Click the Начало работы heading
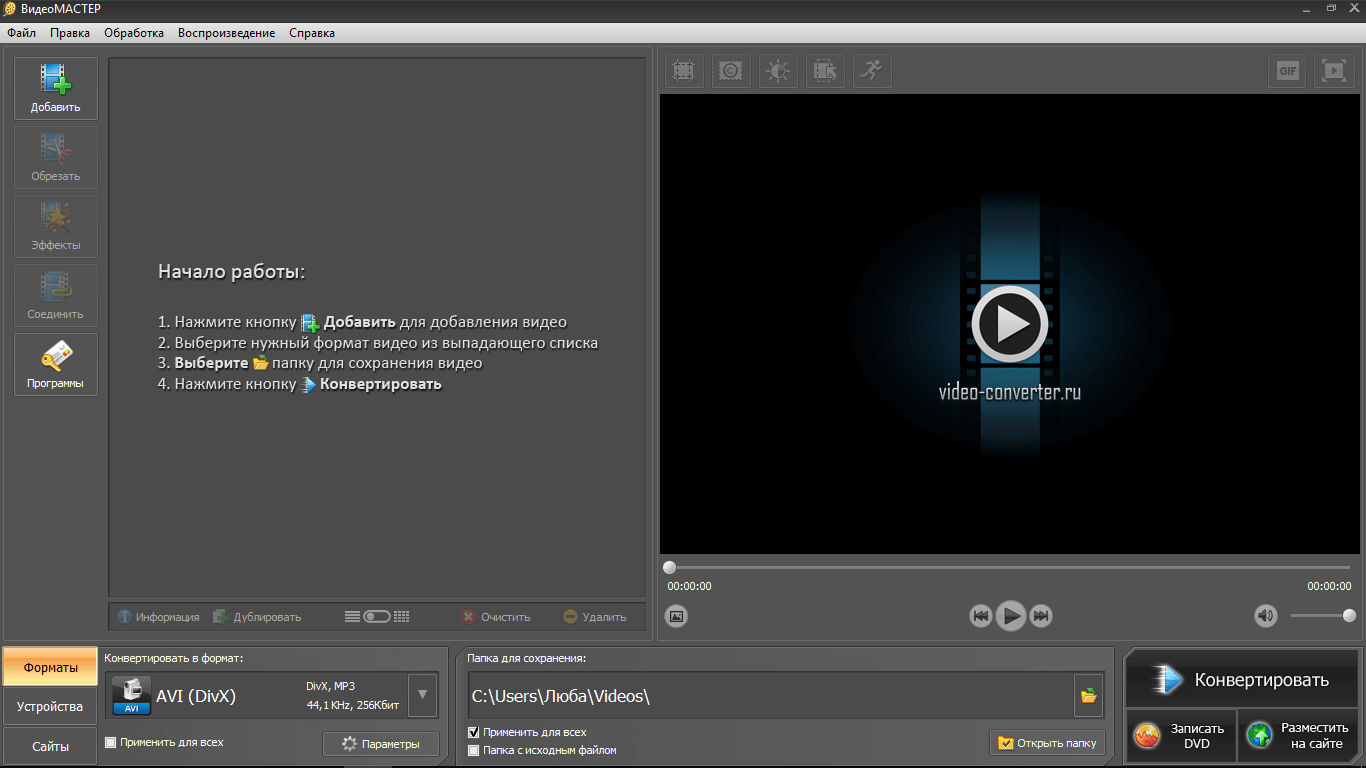 232,272
